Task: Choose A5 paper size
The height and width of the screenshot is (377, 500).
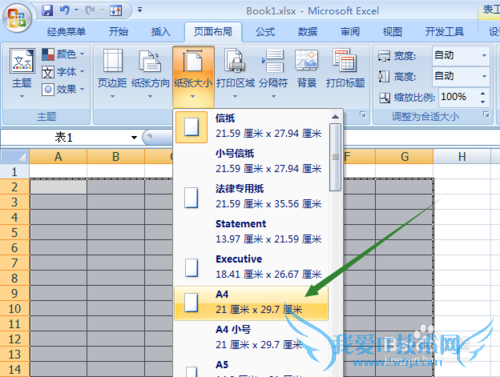Action: [x=252, y=367]
